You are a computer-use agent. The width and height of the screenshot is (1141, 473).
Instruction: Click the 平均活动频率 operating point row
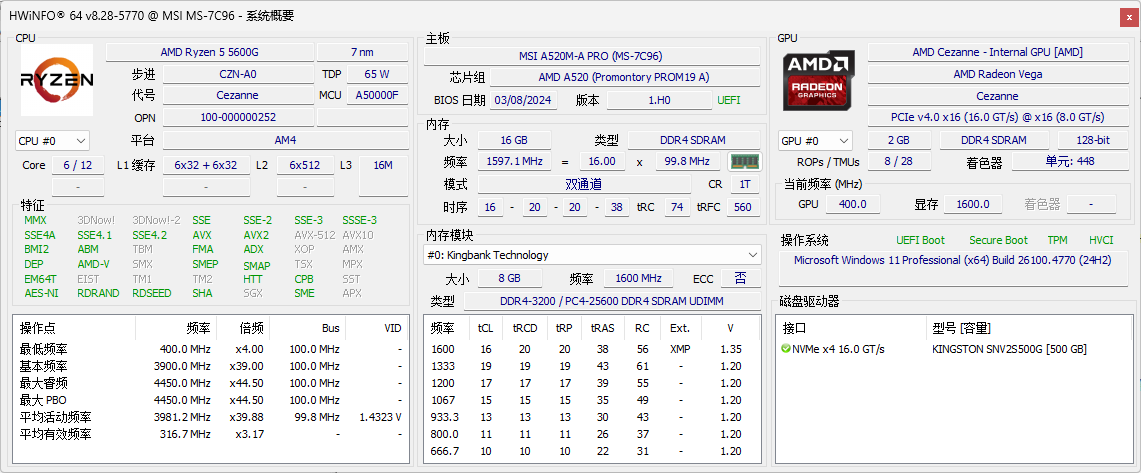211,417
